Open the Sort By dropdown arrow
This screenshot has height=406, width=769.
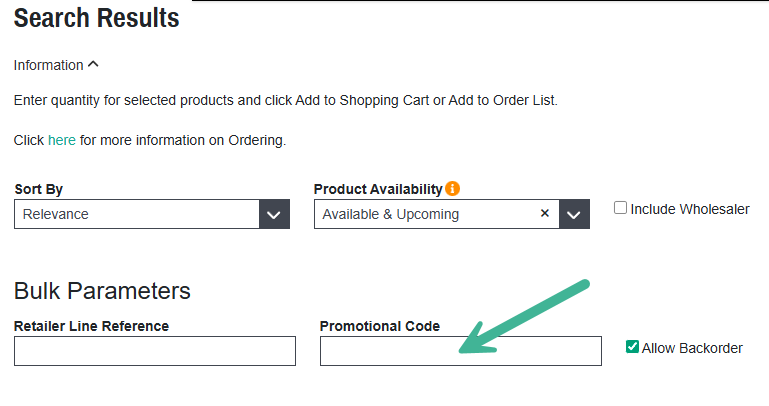275,214
